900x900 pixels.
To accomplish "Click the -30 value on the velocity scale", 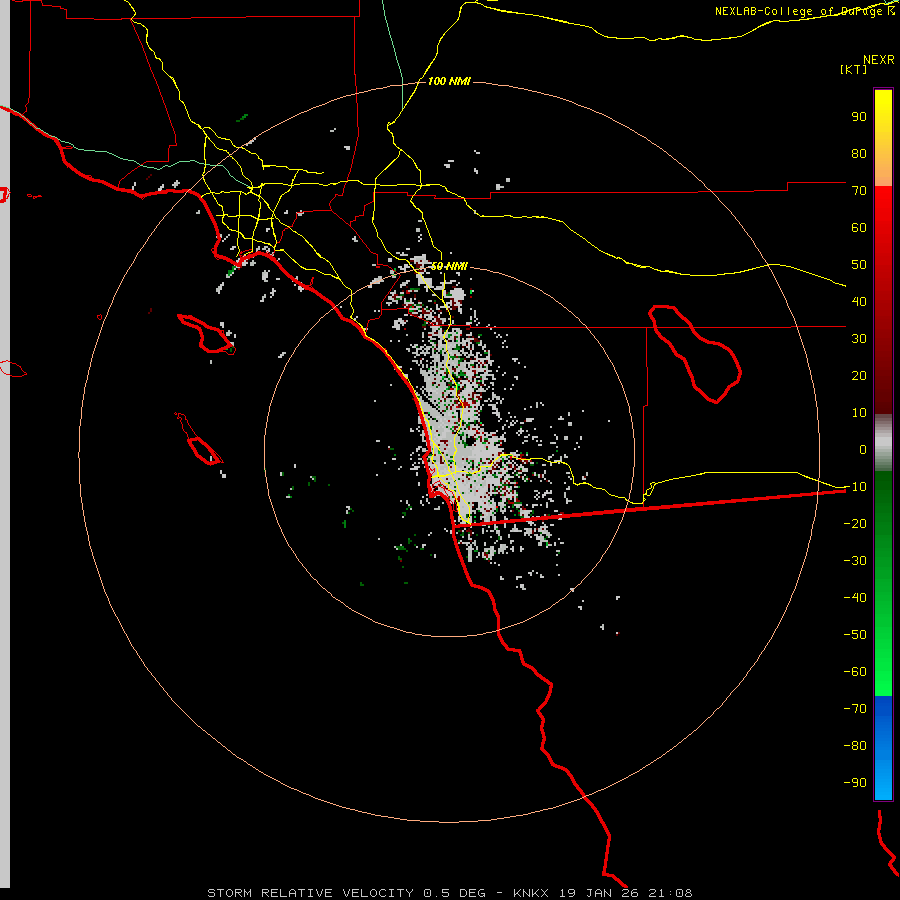I will click(x=855, y=561).
